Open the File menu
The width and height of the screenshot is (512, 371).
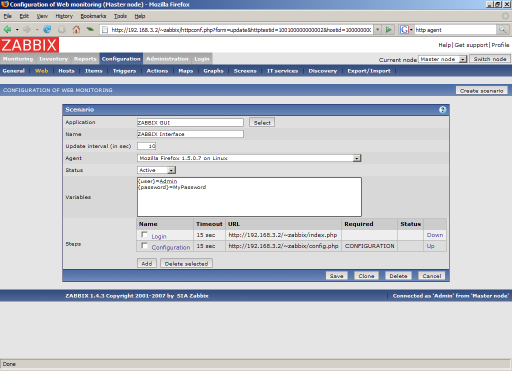(x=8, y=16)
